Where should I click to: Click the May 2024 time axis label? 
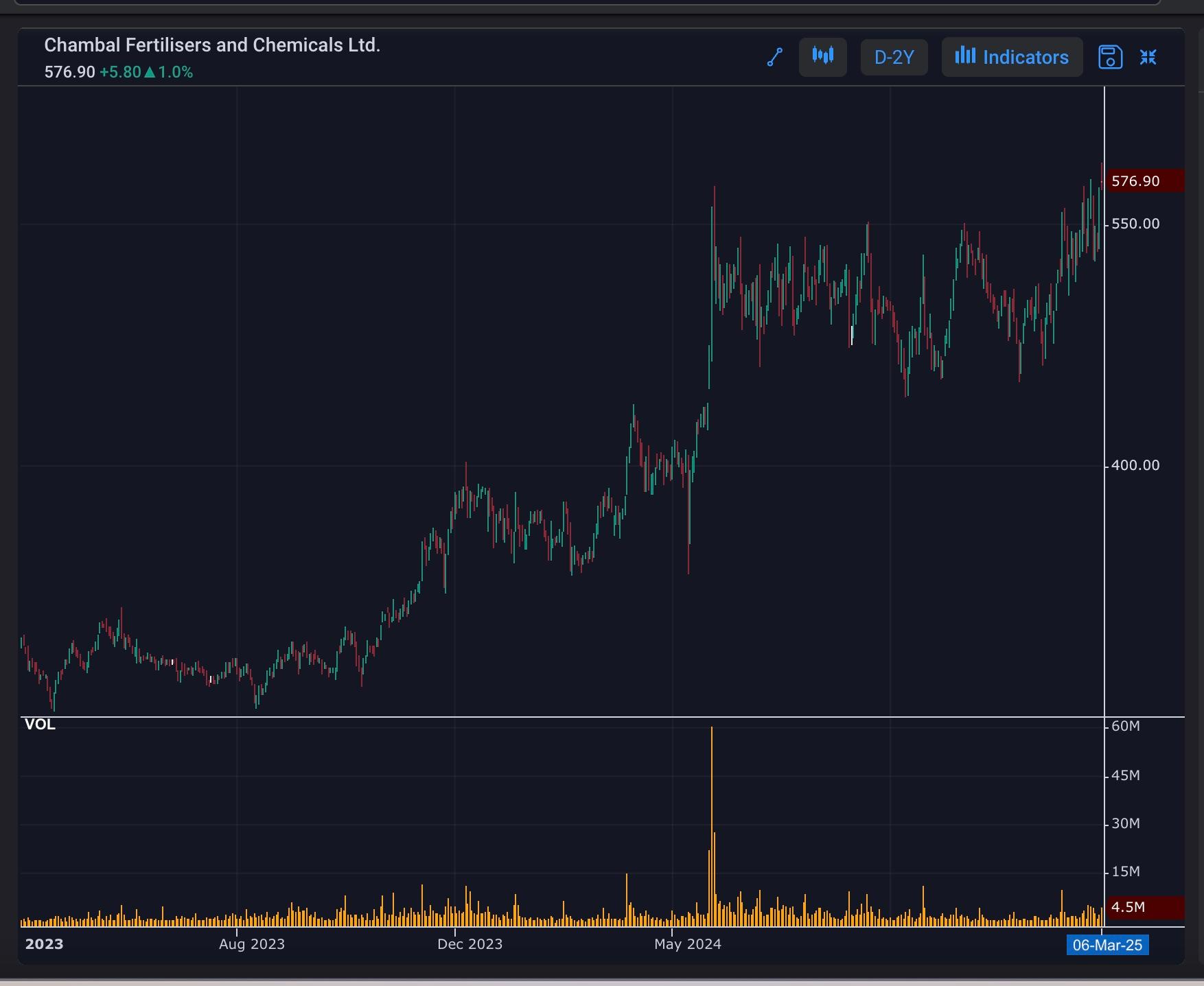tap(688, 944)
